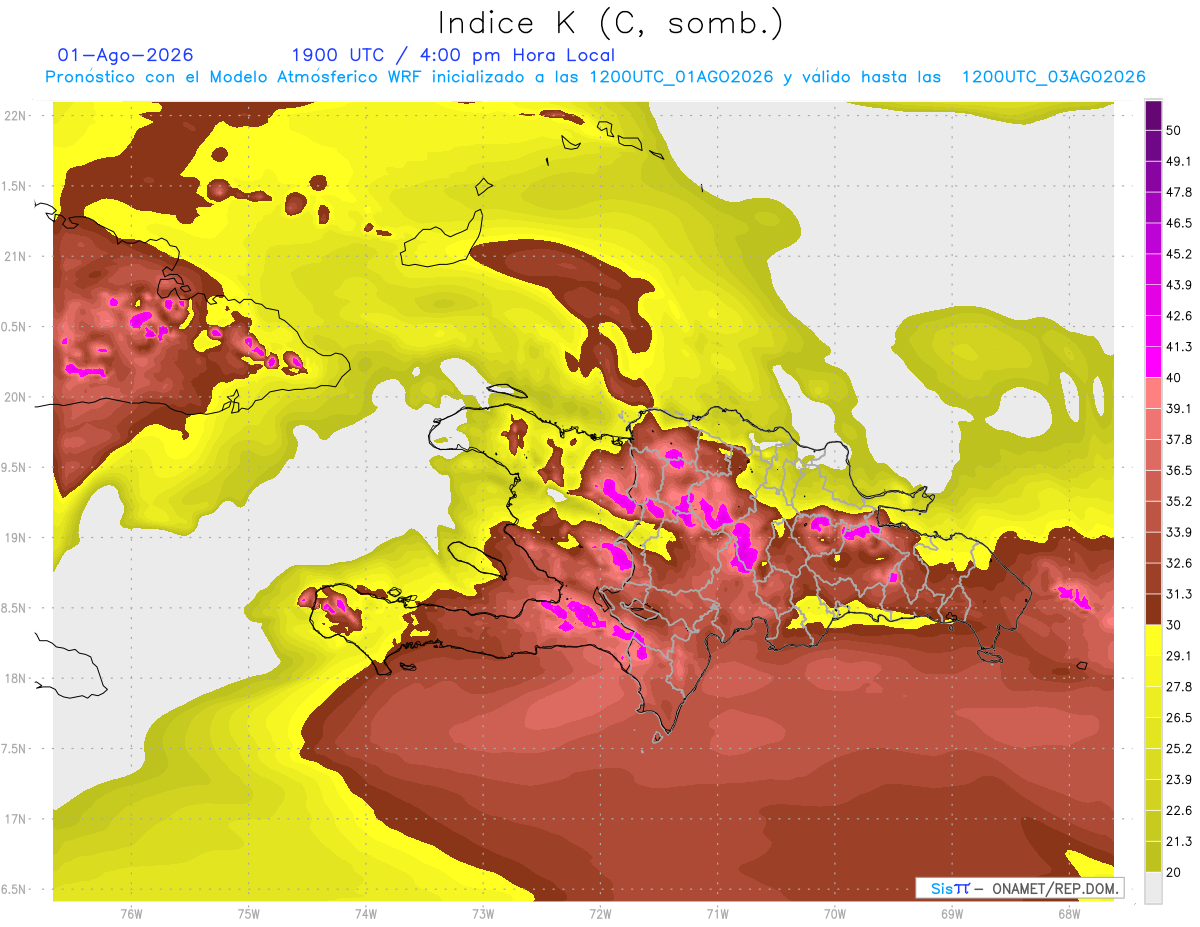
Task: Click the legend value 39.1
Action: click(x=1179, y=408)
